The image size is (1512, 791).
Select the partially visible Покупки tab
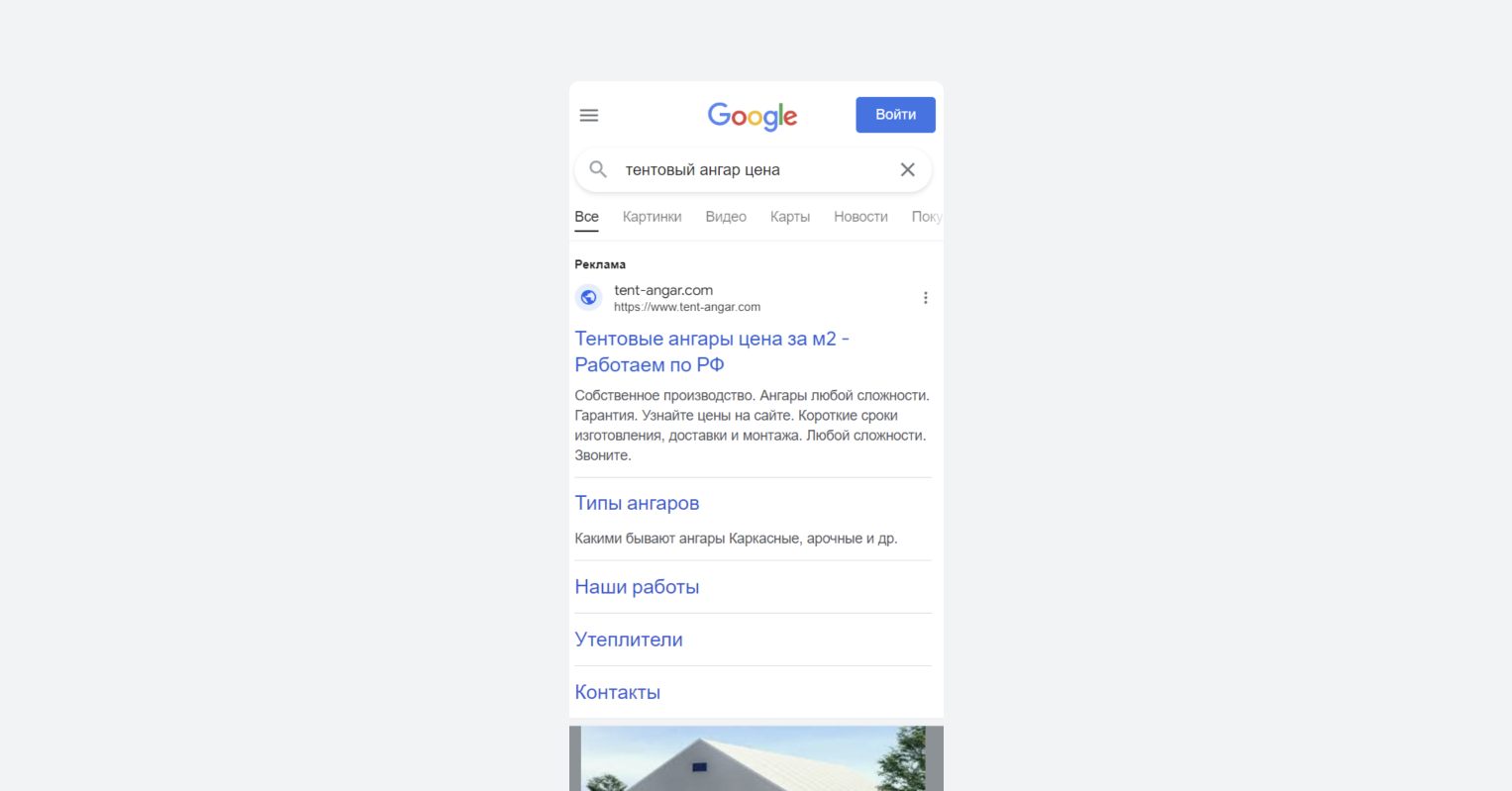click(927, 217)
